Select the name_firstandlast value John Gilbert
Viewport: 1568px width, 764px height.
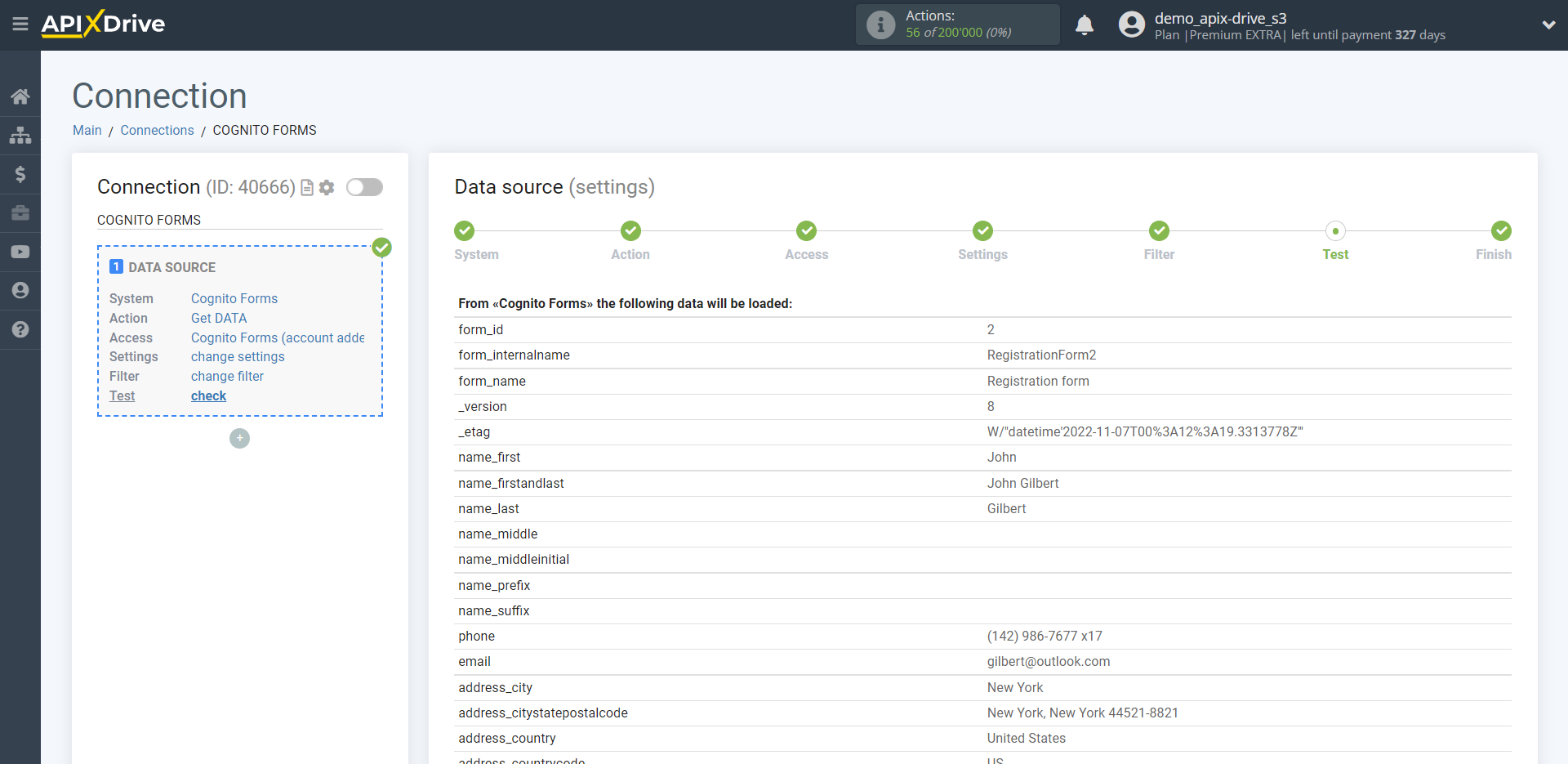(x=1022, y=484)
